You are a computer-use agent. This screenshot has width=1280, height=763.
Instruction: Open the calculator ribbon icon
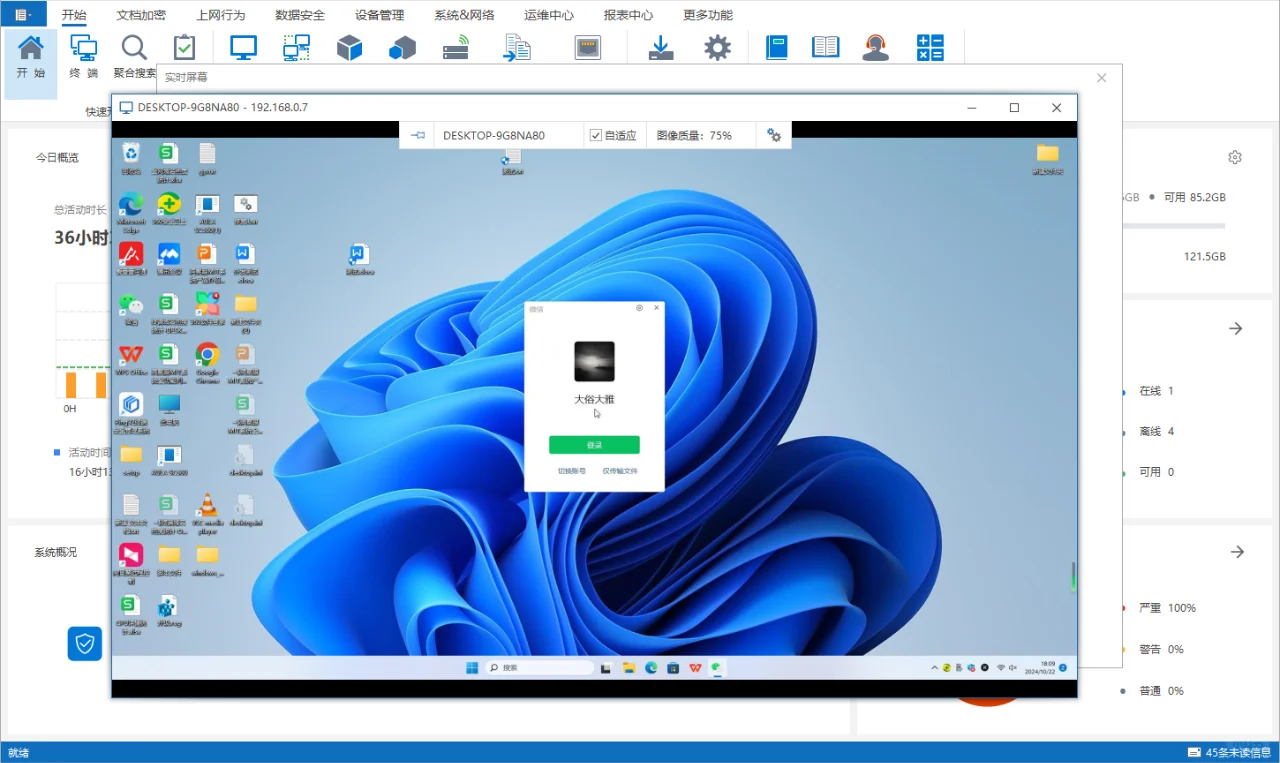[930, 48]
